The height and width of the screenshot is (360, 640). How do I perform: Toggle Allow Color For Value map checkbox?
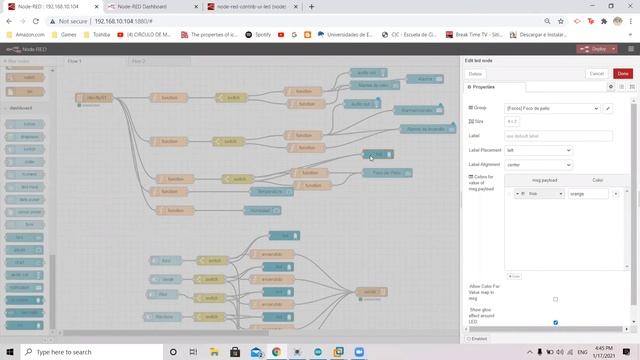pos(556,299)
